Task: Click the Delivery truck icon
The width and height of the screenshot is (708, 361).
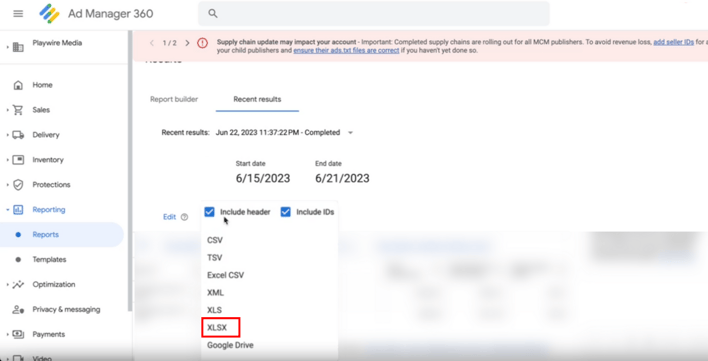Action: click(18, 134)
